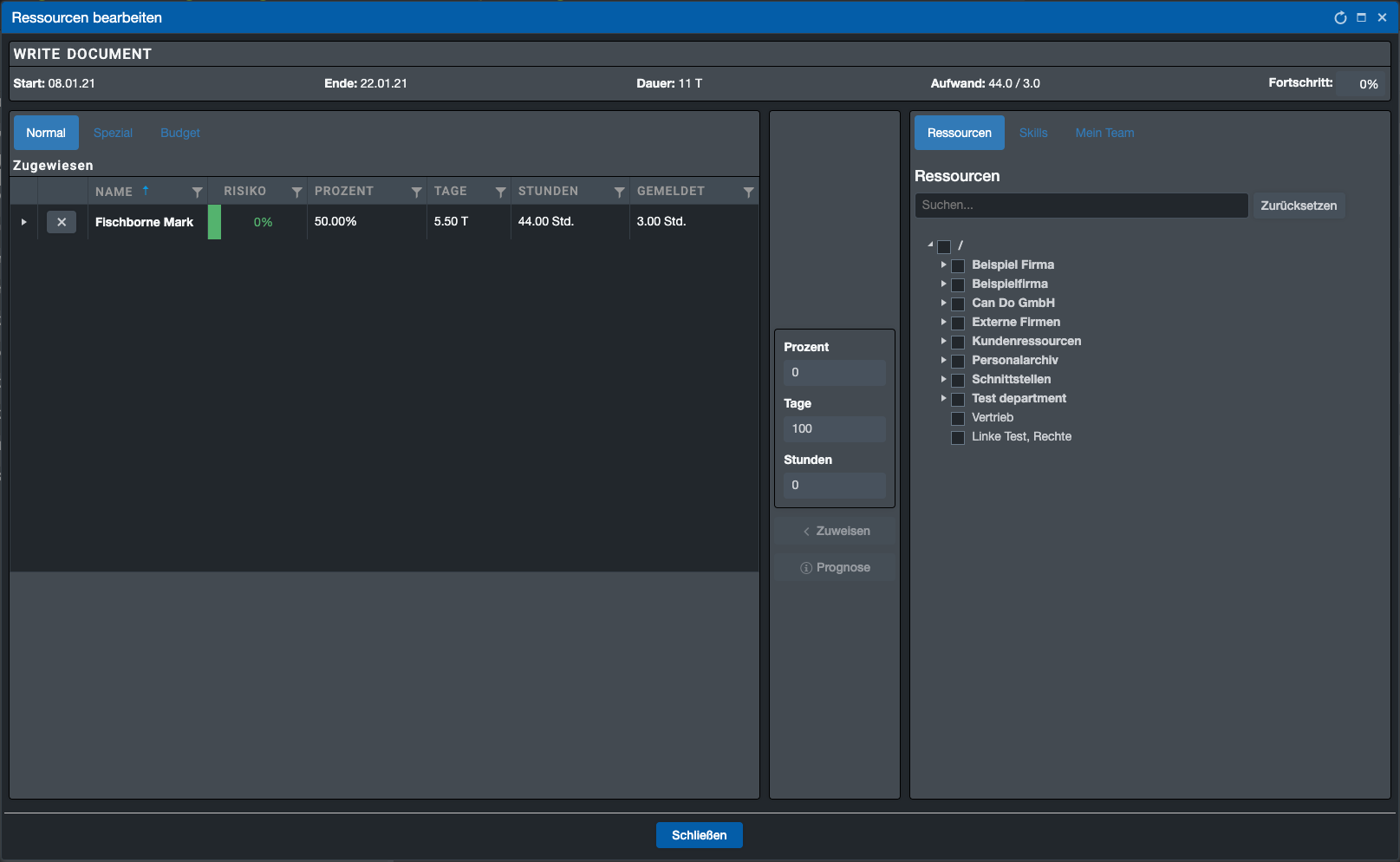Screen dimensions: 1400x862
Task: Expand the Beispielfirma node
Action: coord(944,284)
